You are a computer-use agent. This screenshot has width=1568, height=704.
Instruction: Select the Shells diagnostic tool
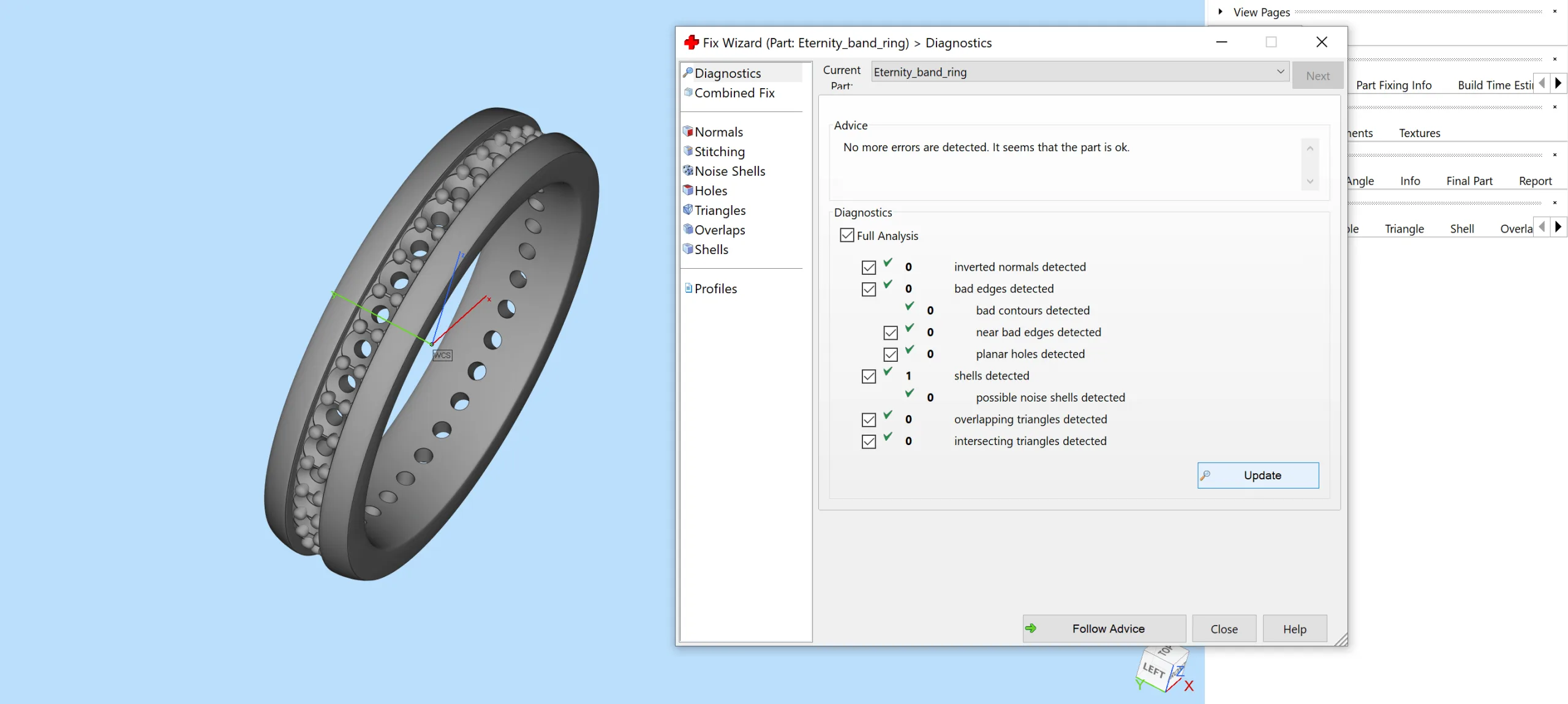(710, 249)
